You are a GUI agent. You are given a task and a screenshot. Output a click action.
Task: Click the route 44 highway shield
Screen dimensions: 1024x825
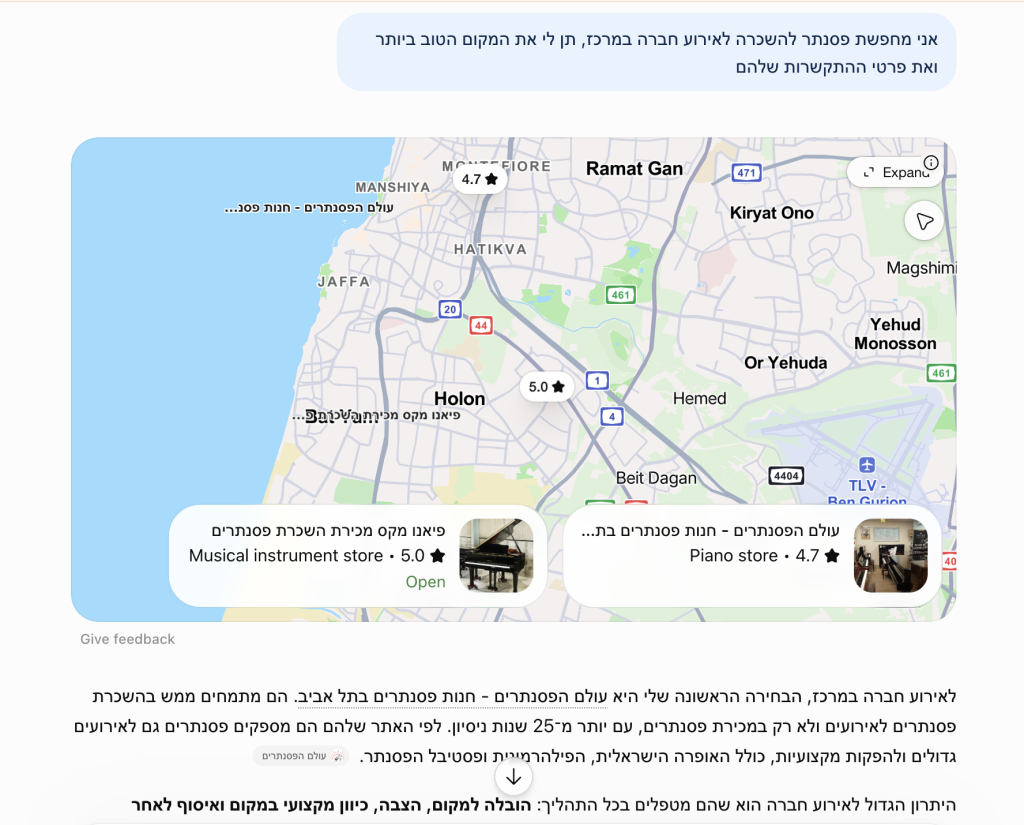[481, 325]
